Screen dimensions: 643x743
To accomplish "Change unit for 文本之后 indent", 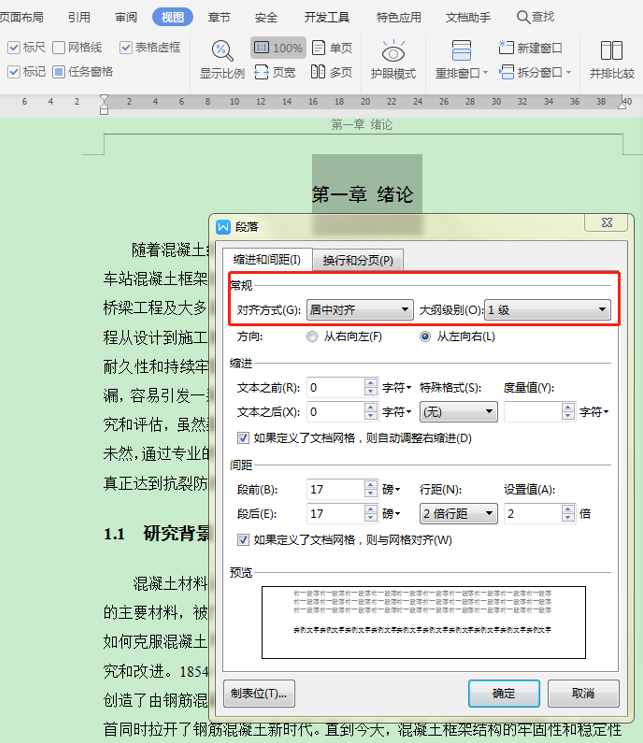I will [397, 412].
